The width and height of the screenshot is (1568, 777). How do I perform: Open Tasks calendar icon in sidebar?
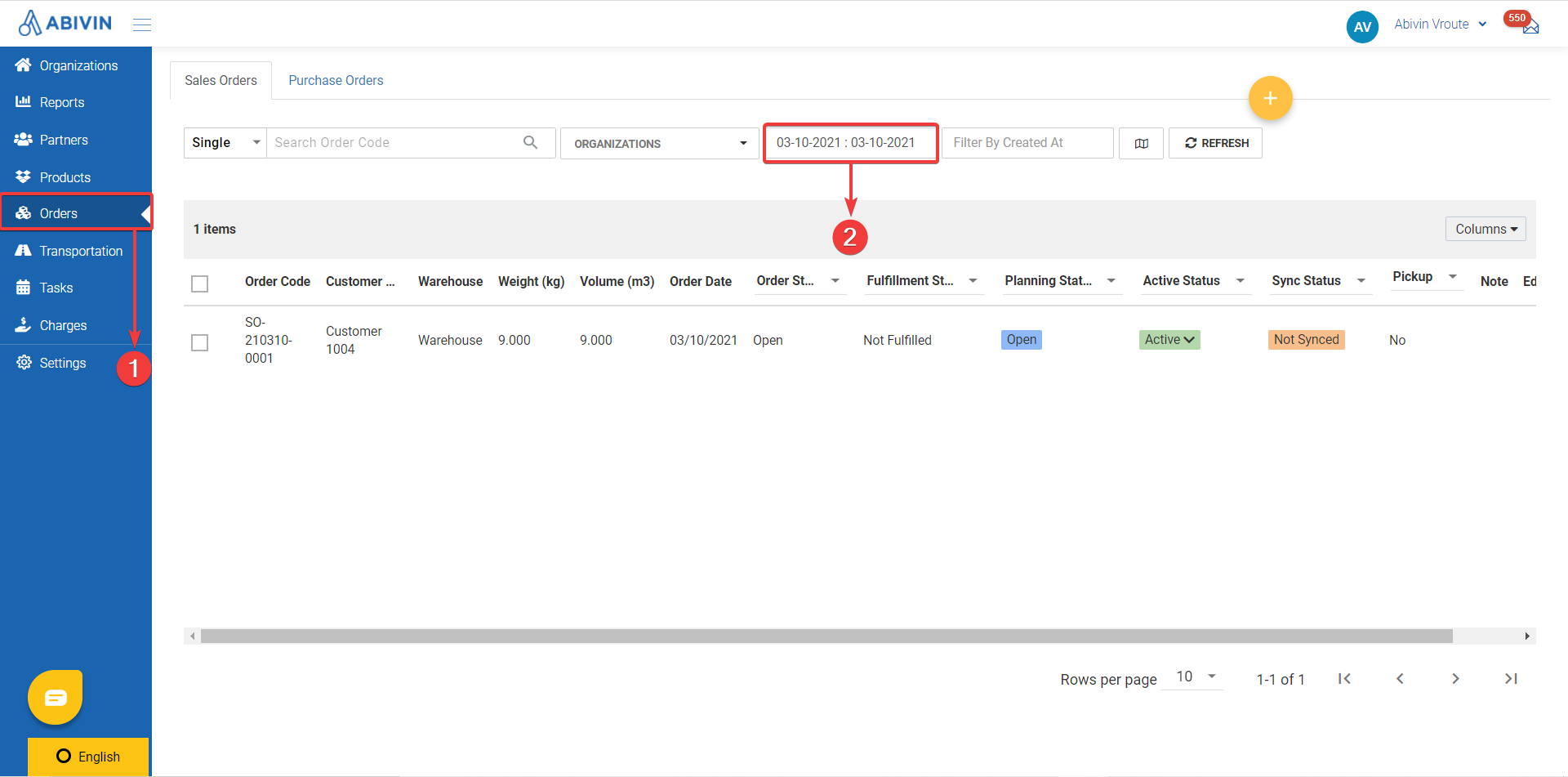pos(23,288)
